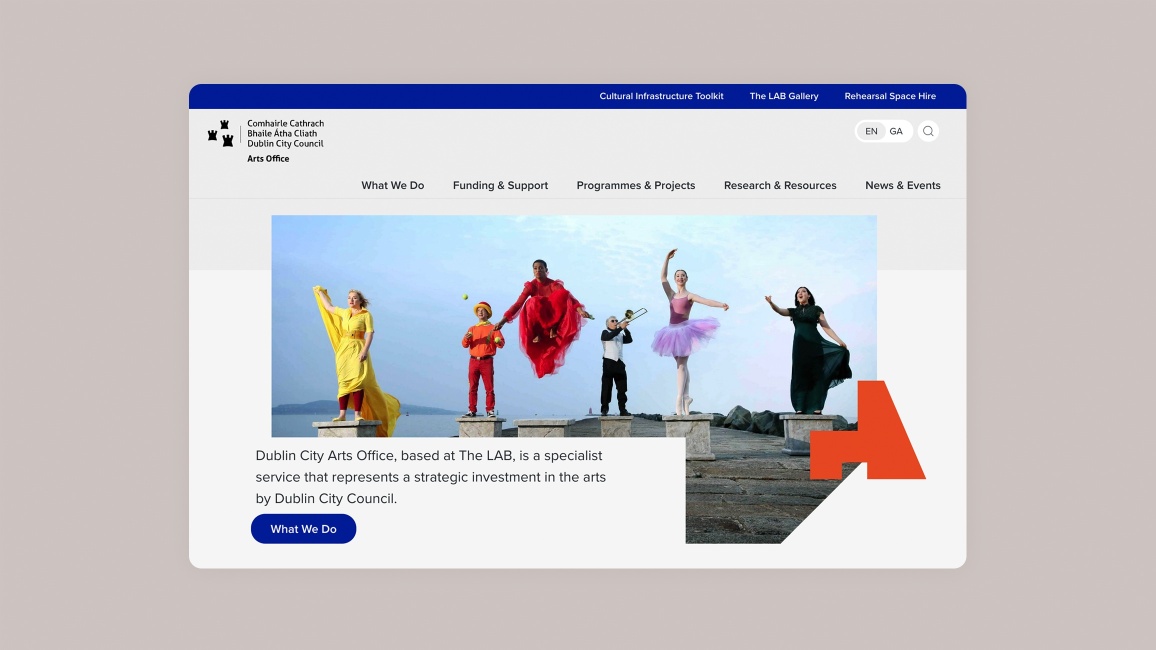Image resolution: width=1156 pixels, height=650 pixels.
Task: Select What We Do in the navigation
Action: tap(392, 185)
